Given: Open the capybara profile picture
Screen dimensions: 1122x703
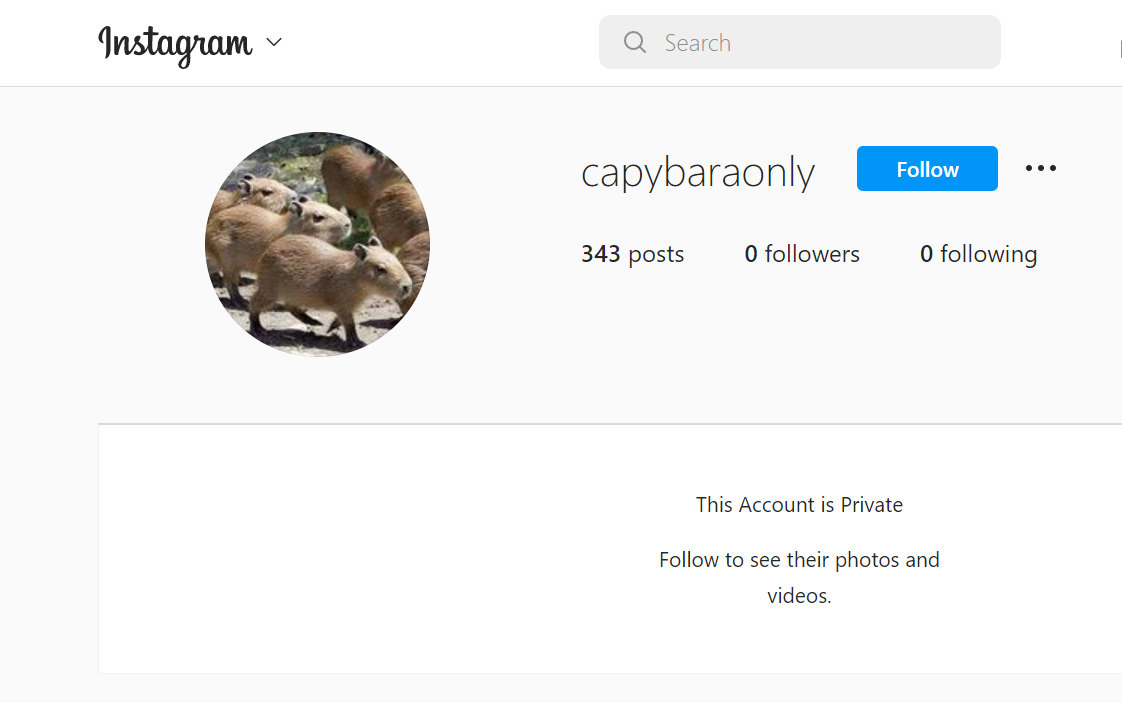Looking at the screenshot, I should [318, 244].
